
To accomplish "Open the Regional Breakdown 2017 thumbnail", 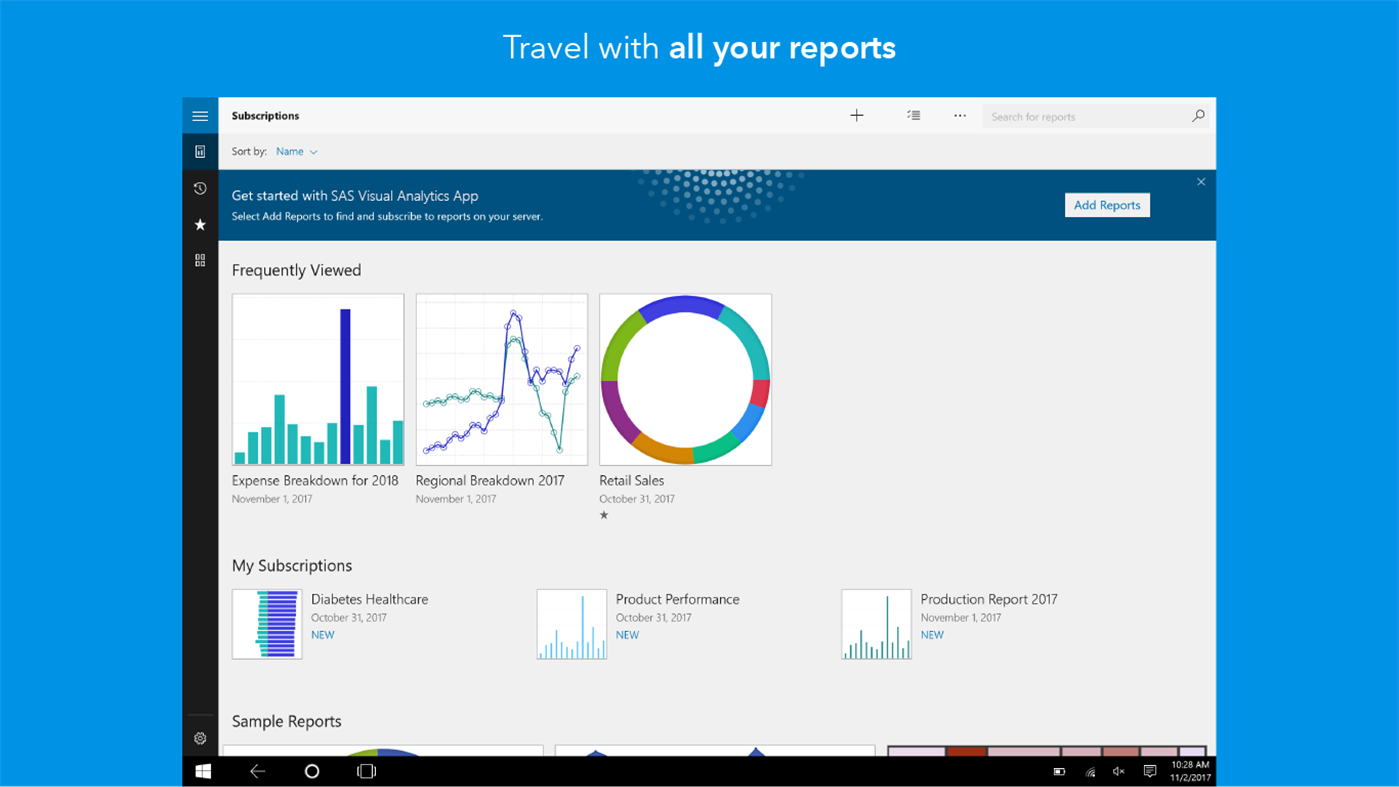I will pos(501,378).
